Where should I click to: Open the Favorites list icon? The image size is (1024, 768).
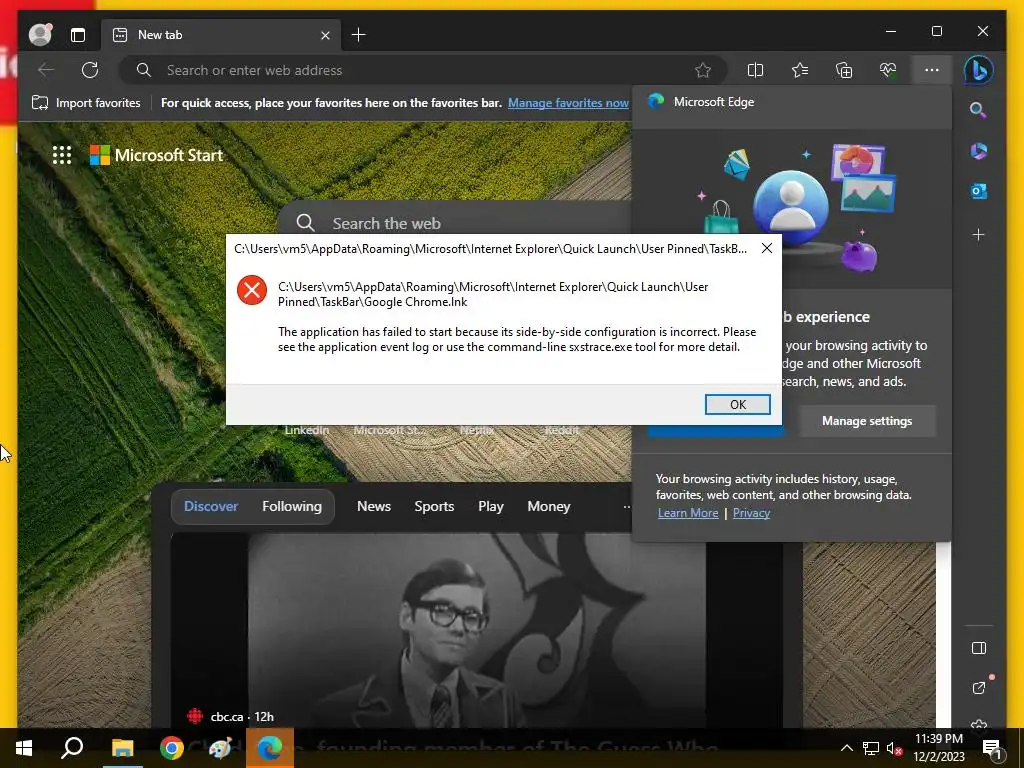(800, 70)
